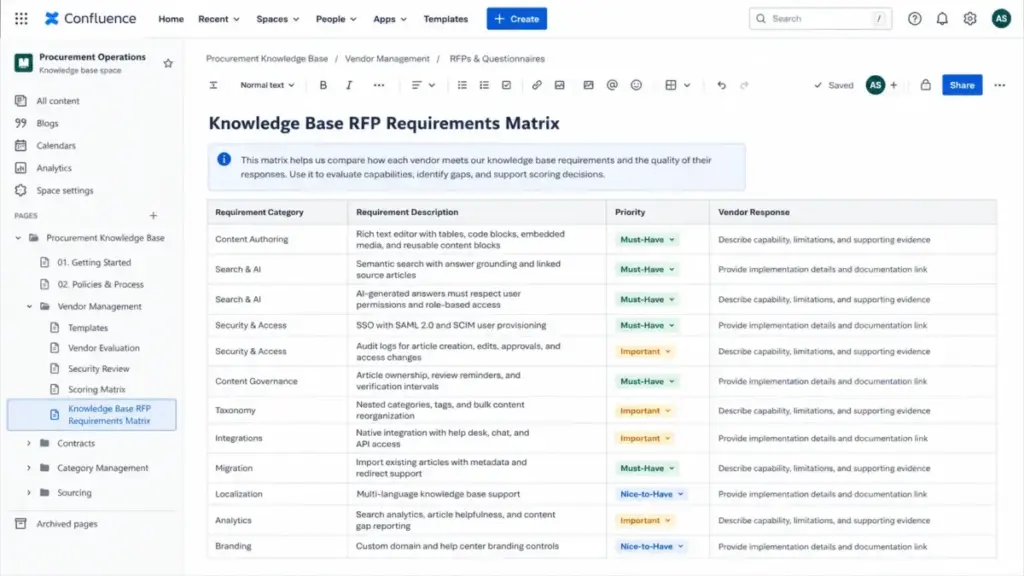Viewport: 1024px width, 576px height.
Task: Go to Procurement Knowledge Base breadcrumb
Action: tap(267, 59)
